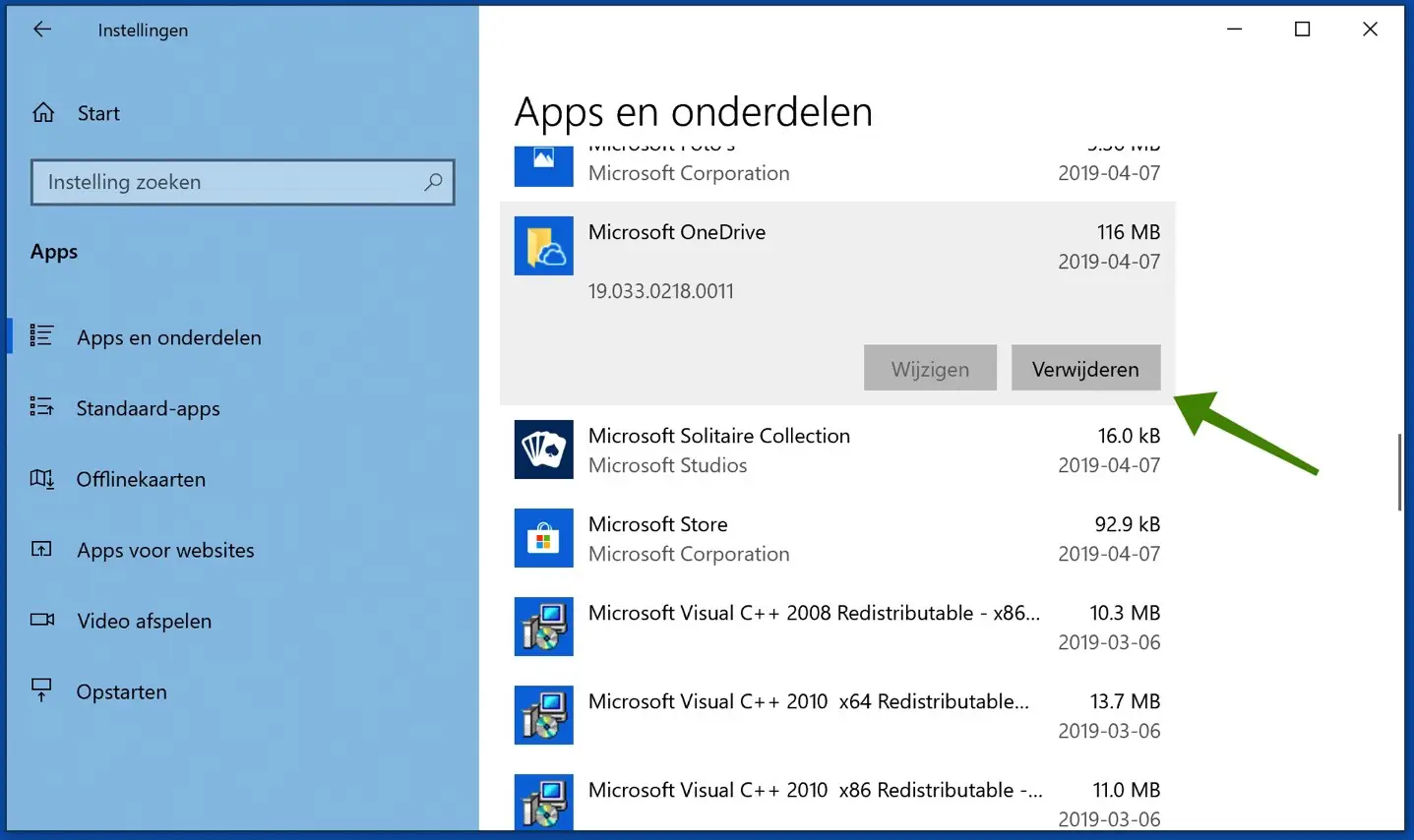1414x840 pixels.
Task: Click the Apps en onderdelen page heading
Action: point(694,112)
